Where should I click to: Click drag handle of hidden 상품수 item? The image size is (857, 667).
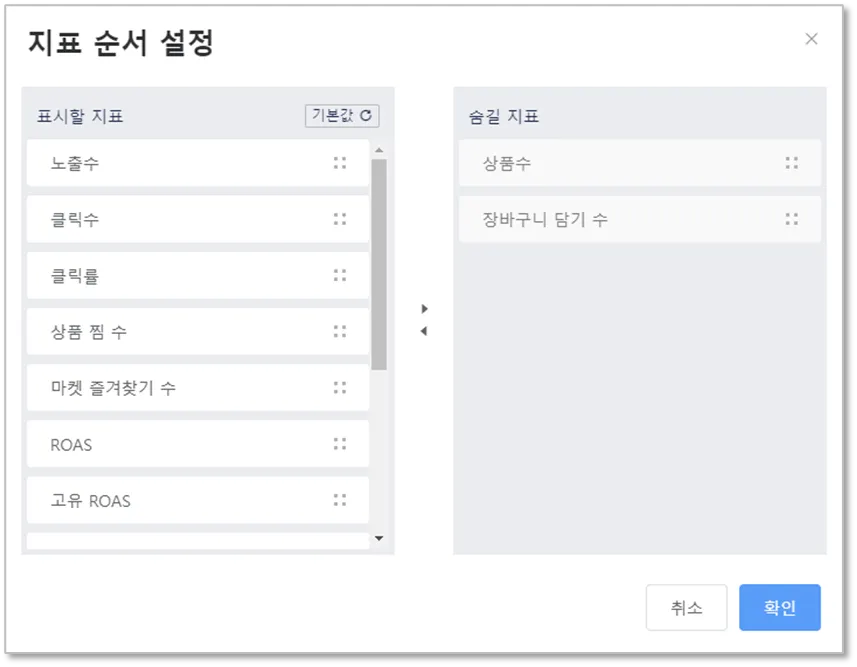[x=792, y=163]
